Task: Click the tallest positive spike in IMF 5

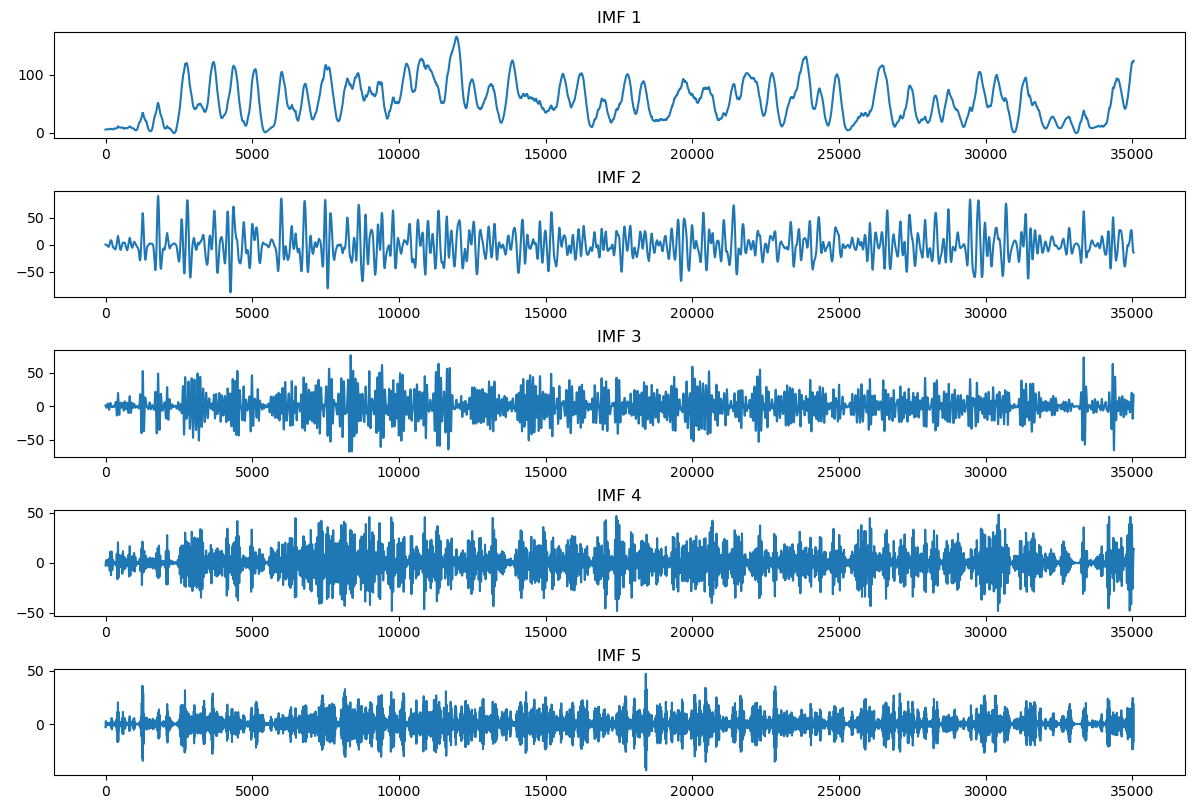Action: pos(645,675)
